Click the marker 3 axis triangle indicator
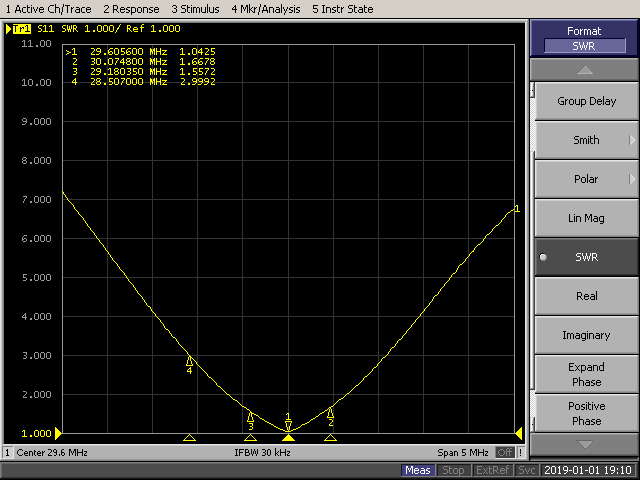 click(x=251, y=438)
